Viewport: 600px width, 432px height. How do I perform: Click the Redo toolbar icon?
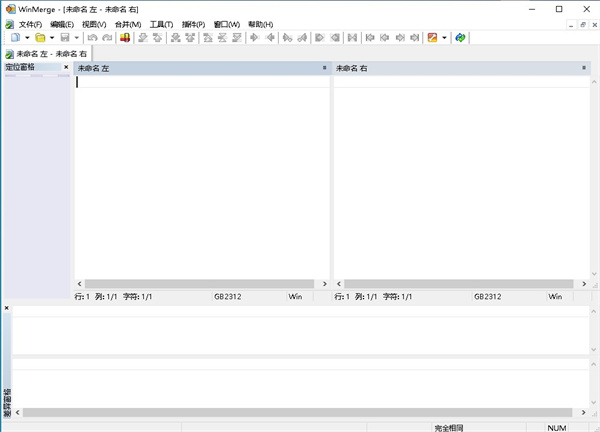pos(106,38)
